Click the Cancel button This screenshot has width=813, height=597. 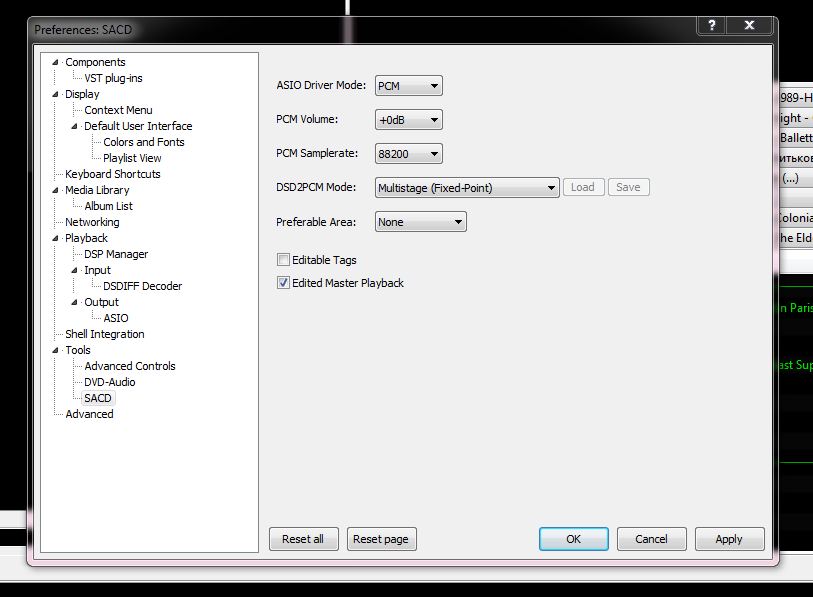[x=651, y=539]
